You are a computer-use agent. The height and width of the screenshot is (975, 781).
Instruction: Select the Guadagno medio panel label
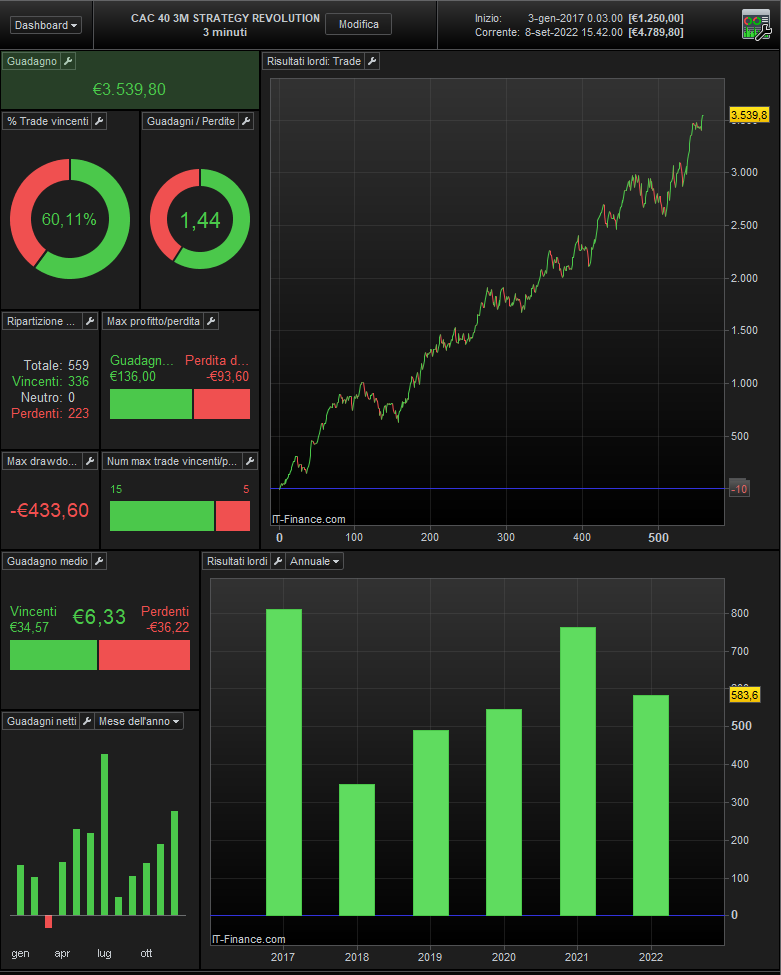(47, 561)
